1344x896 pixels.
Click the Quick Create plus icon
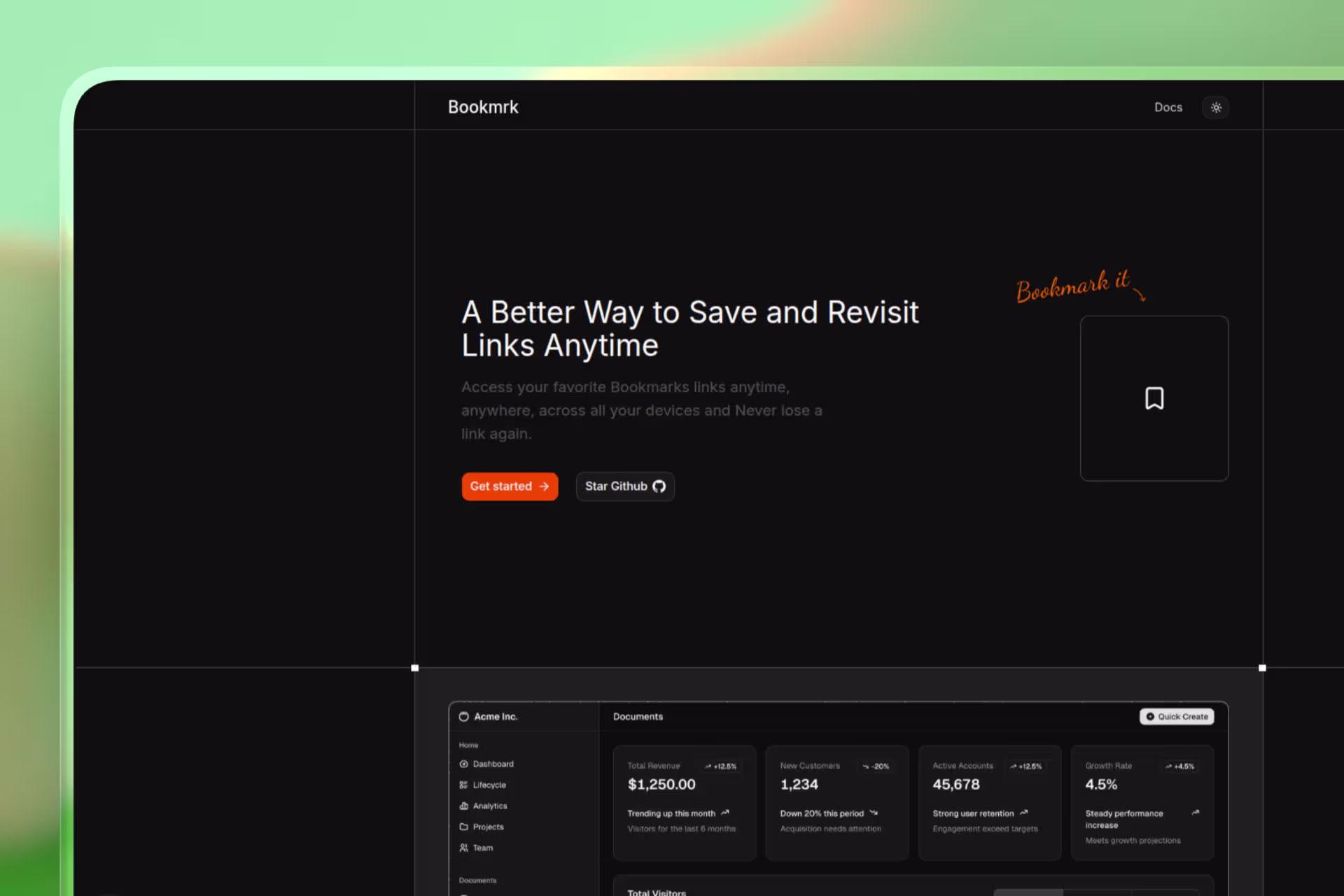[1150, 717]
